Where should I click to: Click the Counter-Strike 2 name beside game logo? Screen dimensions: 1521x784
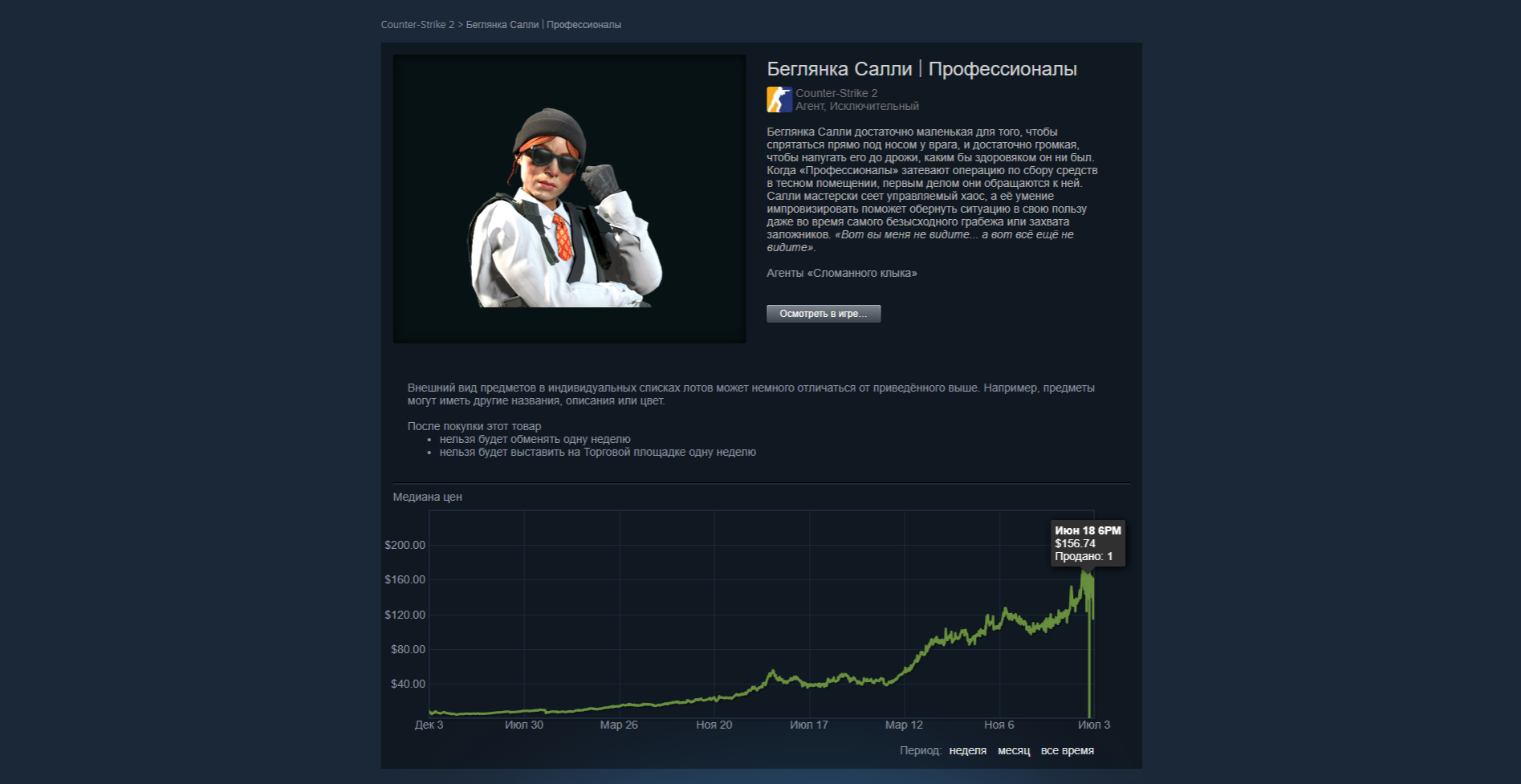(836, 93)
